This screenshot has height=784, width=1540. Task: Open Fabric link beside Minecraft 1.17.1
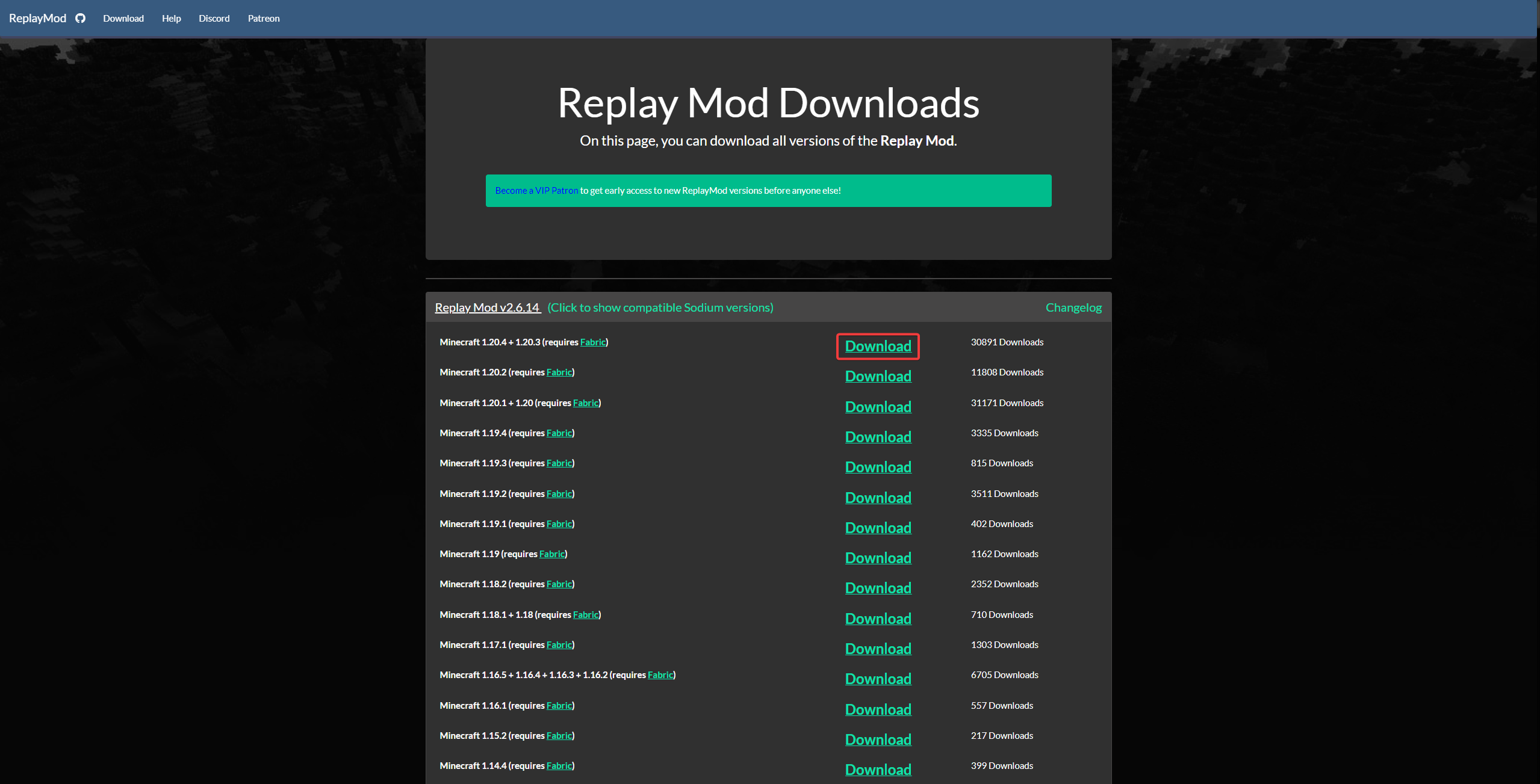tap(559, 644)
